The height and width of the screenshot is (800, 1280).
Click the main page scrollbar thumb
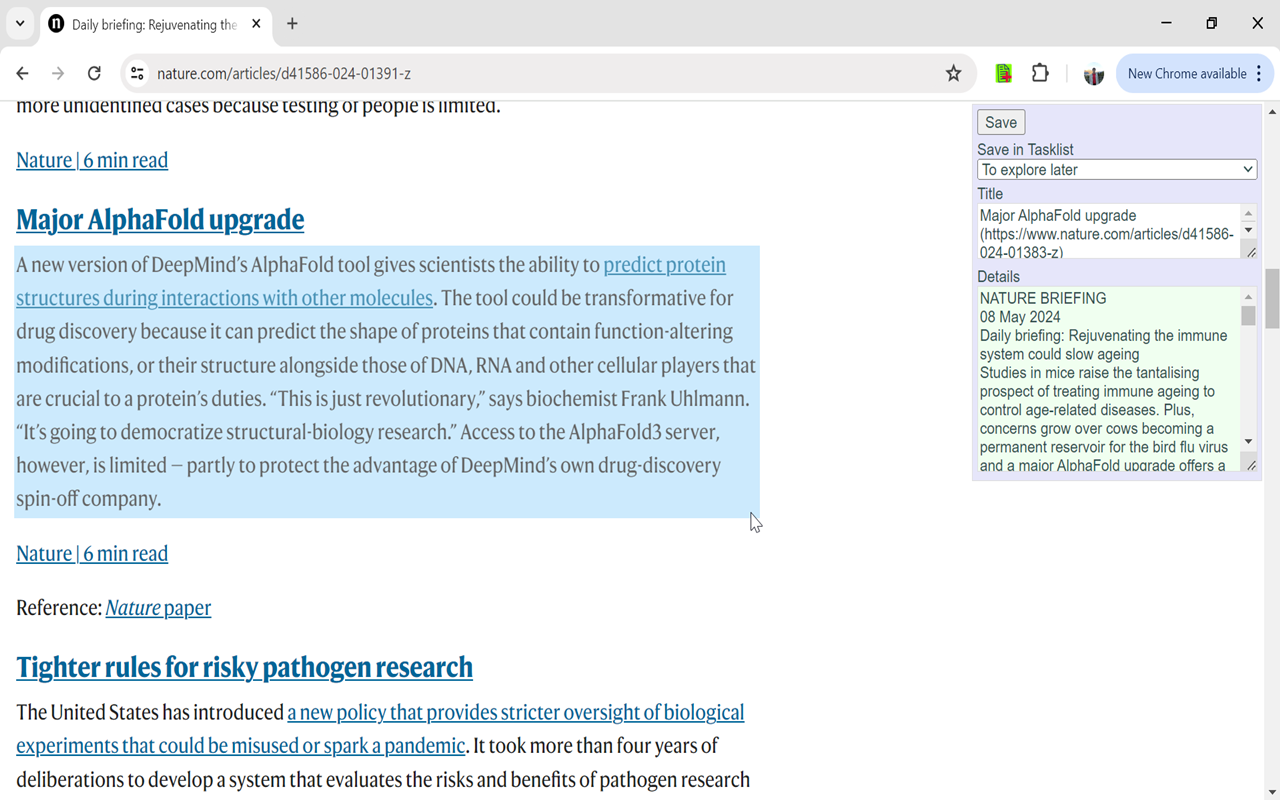(x=1272, y=298)
